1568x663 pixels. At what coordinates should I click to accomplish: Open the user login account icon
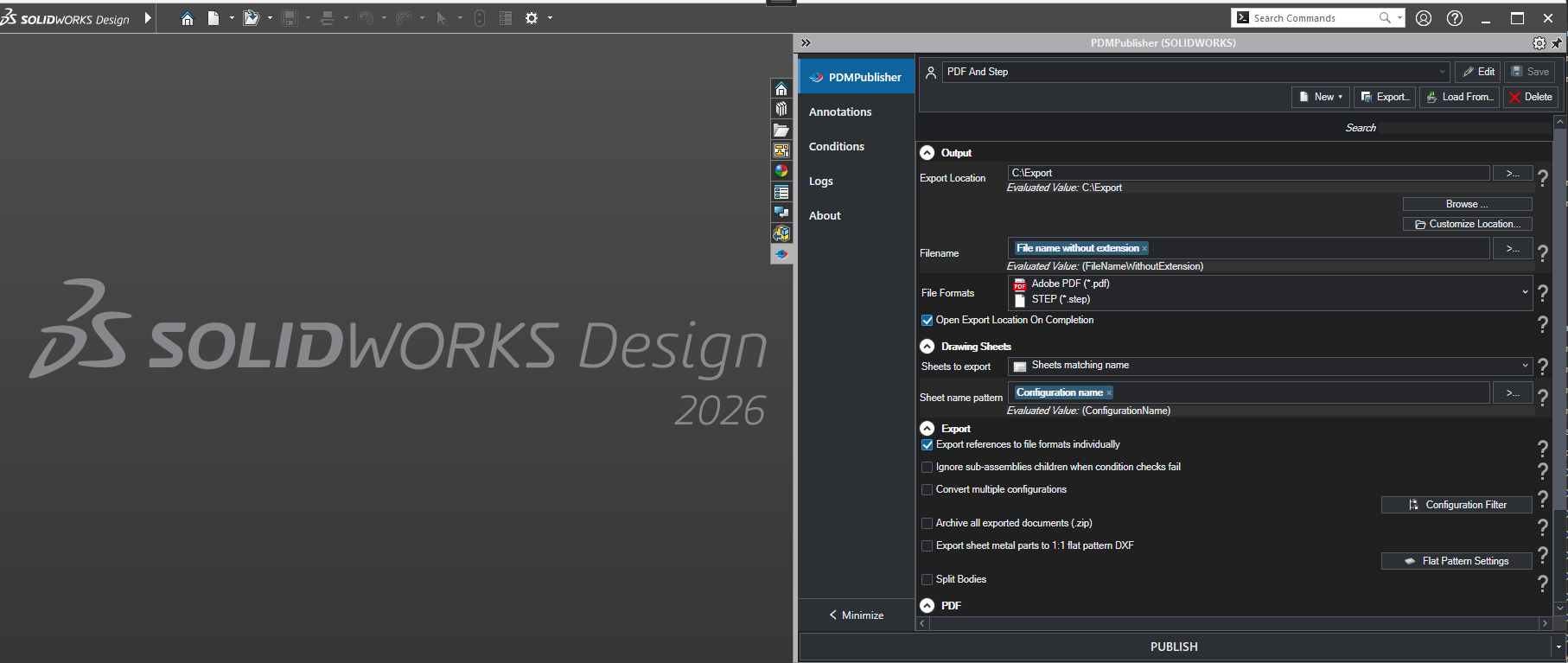(x=1424, y=18)
